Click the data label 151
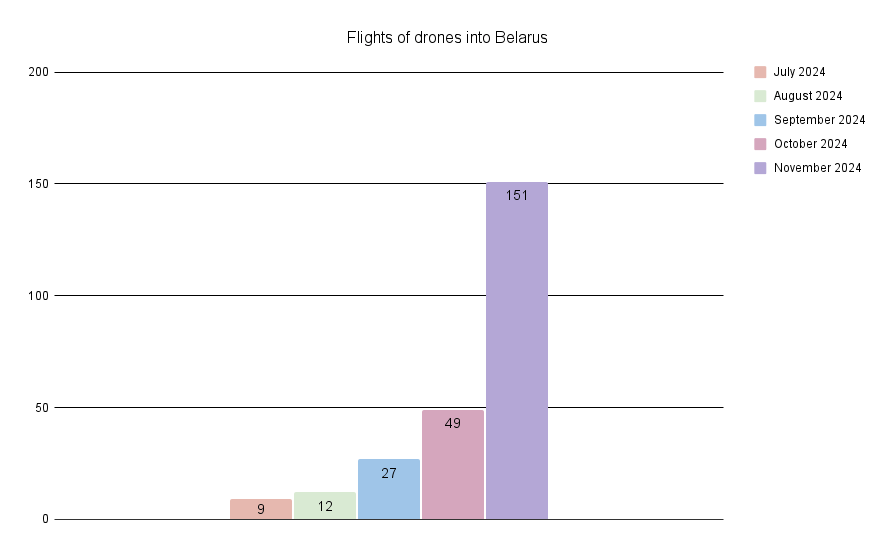The width and height of the screenshot is (894, 554). tap(517, 196)
